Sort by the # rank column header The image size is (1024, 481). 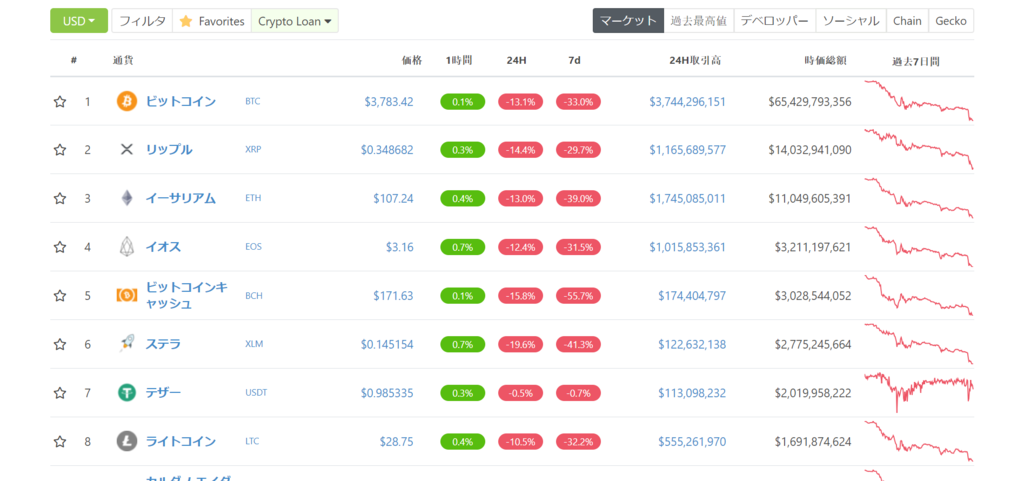tap(74, 61)
